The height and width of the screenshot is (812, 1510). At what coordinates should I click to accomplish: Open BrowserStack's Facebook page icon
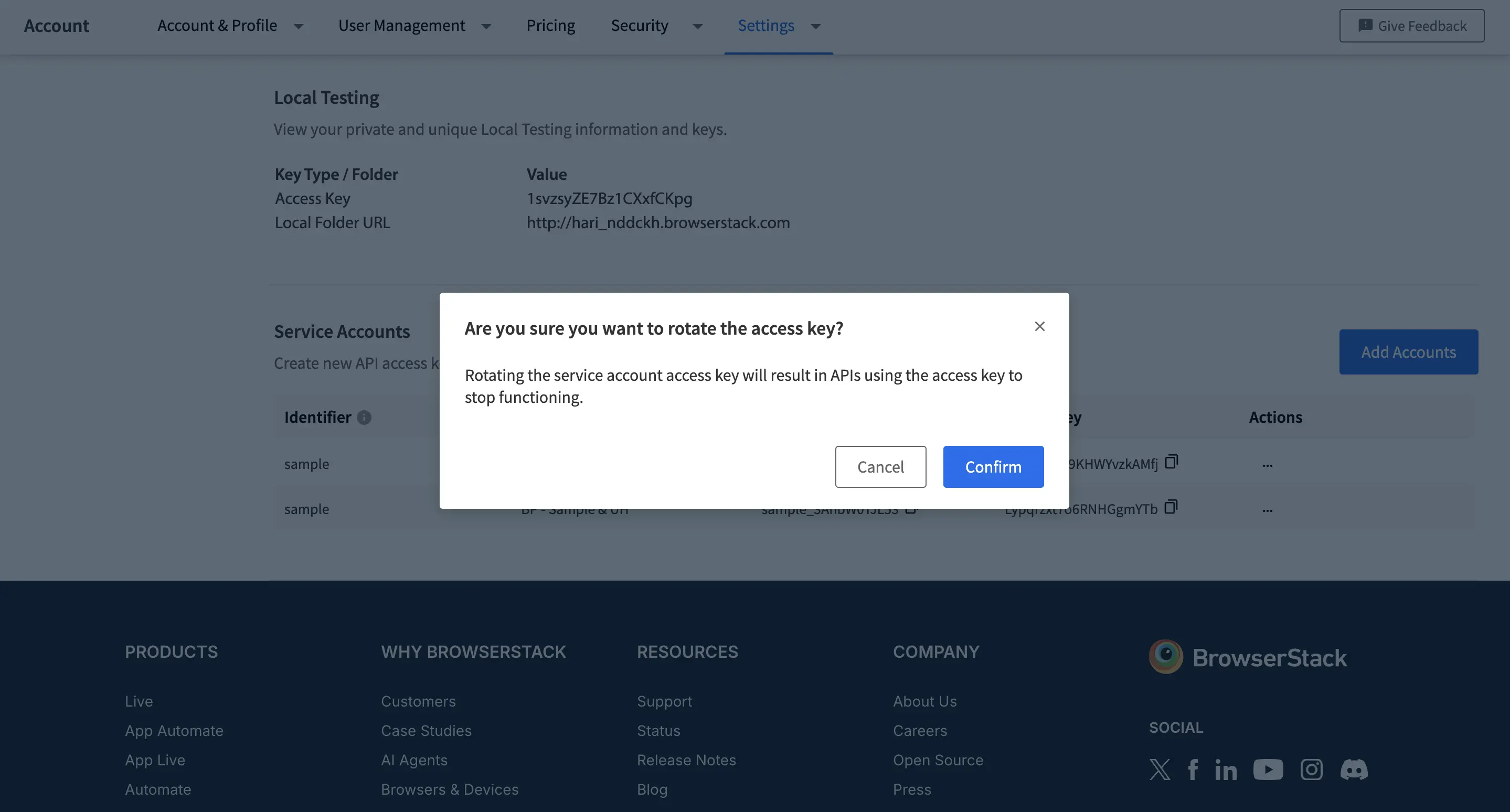[1193, 769]
